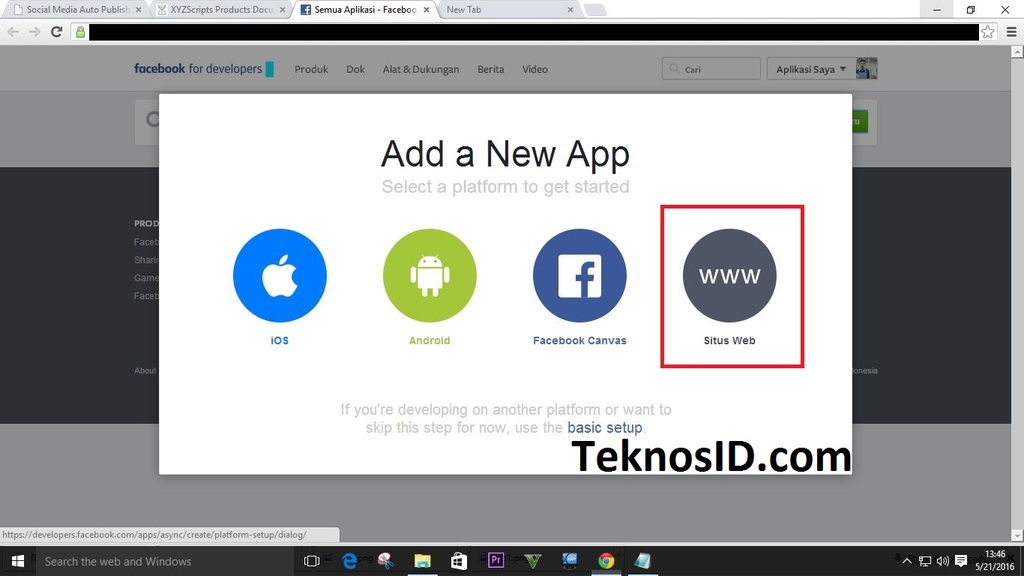Go to the Berita page
This screenshot has width=1024, height=576.
tap(490, 69)
